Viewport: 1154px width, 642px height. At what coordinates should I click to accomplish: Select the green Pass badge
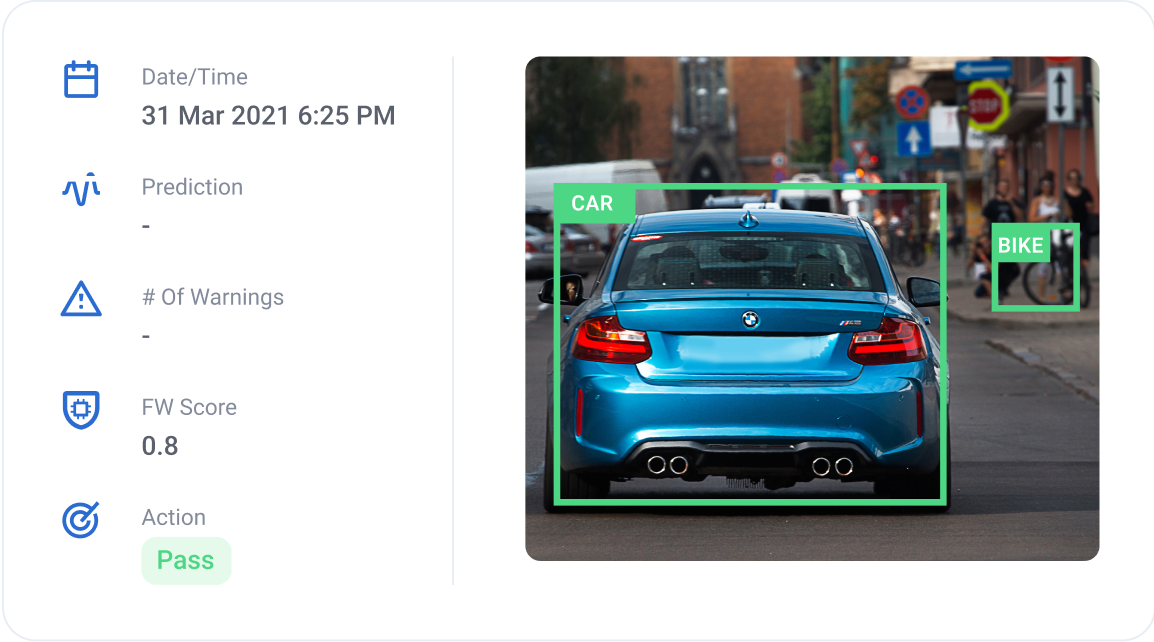click(x=186, y=561)
